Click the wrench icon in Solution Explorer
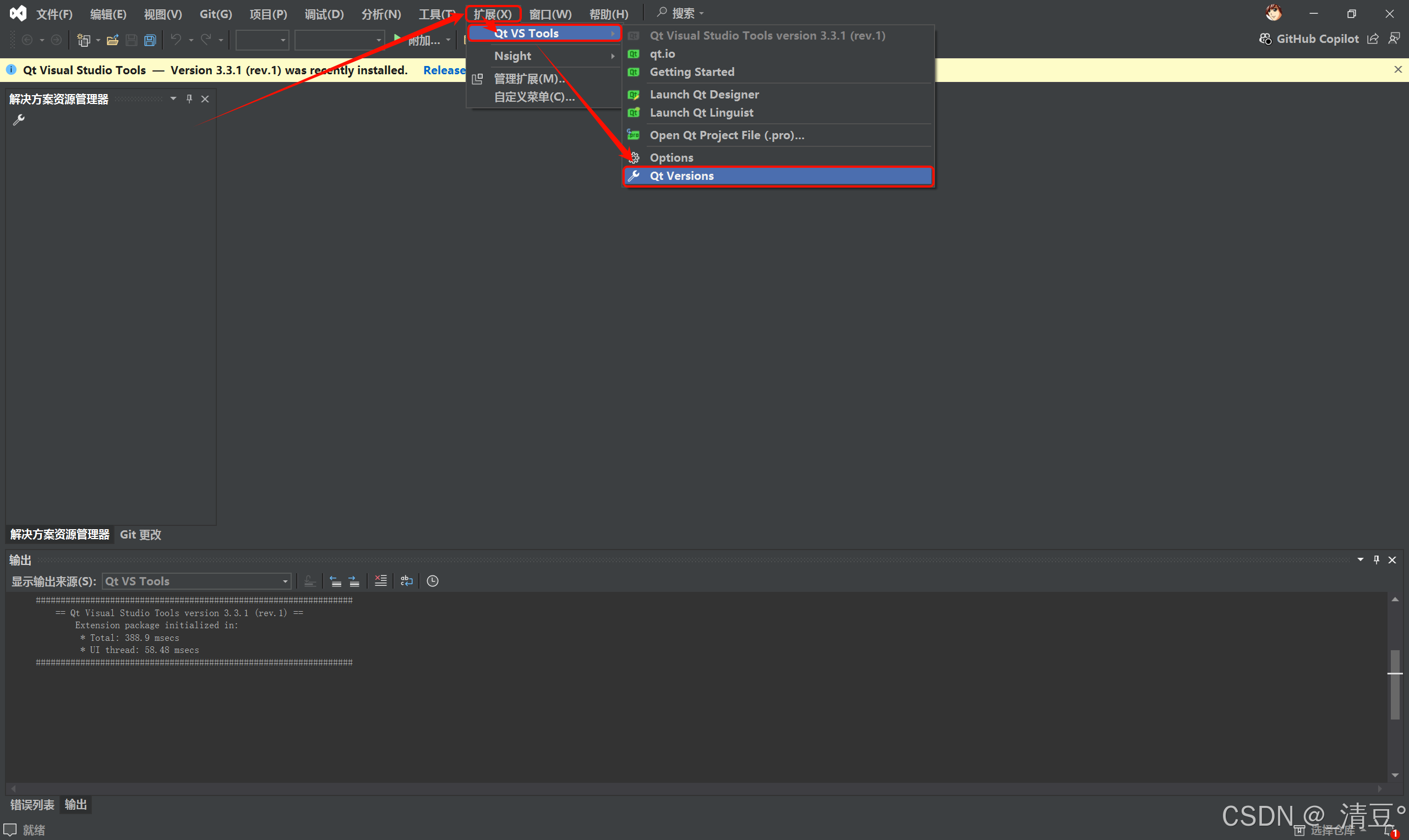 [x=19, y=119]
